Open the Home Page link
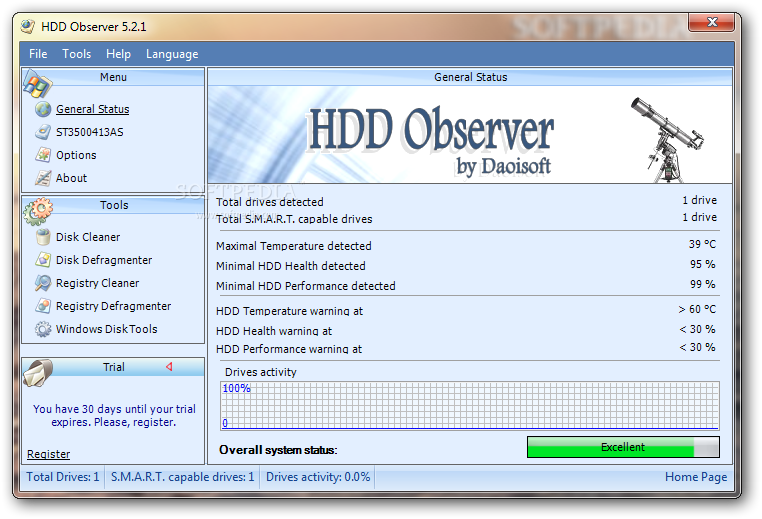This screenshot has height=519, width=762. [696, 477]
